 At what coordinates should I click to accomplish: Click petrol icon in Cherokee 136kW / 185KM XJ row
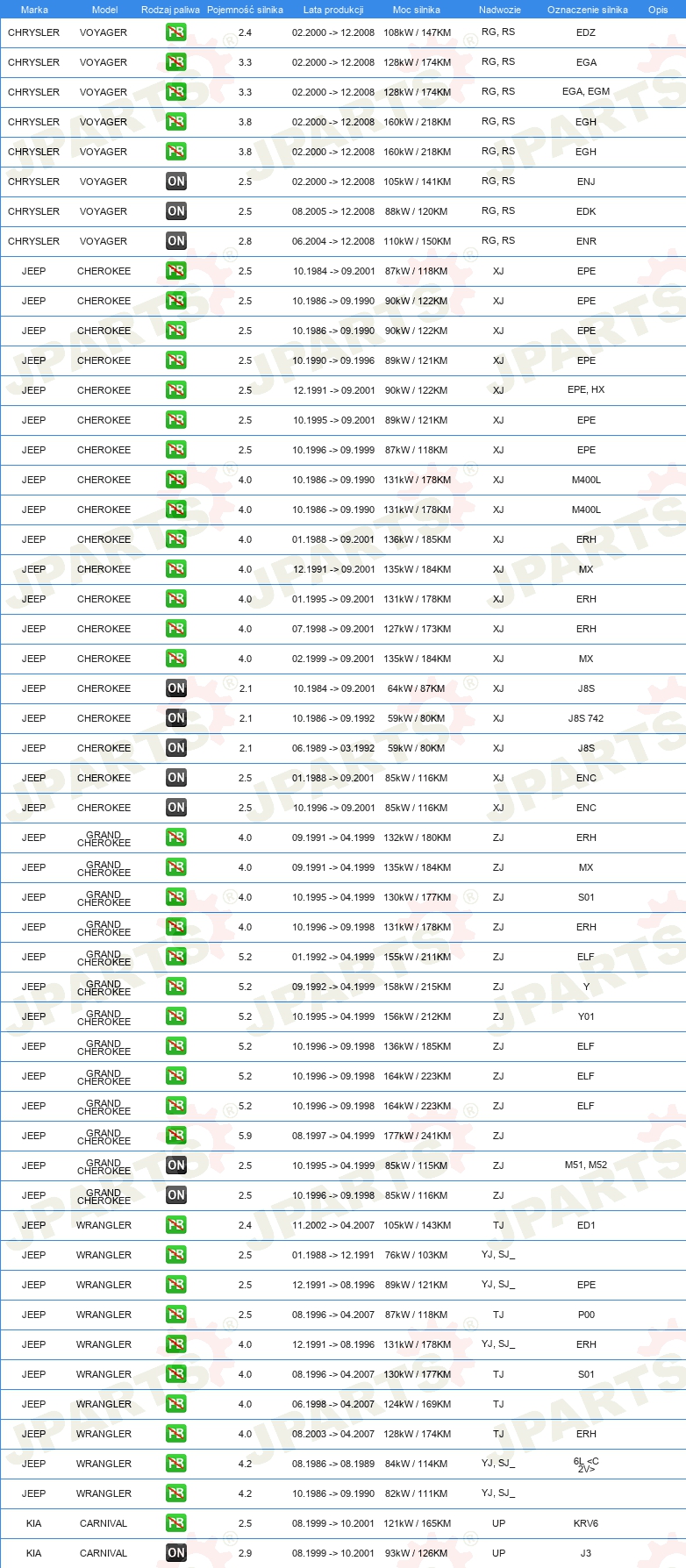(x=176, y=539)
